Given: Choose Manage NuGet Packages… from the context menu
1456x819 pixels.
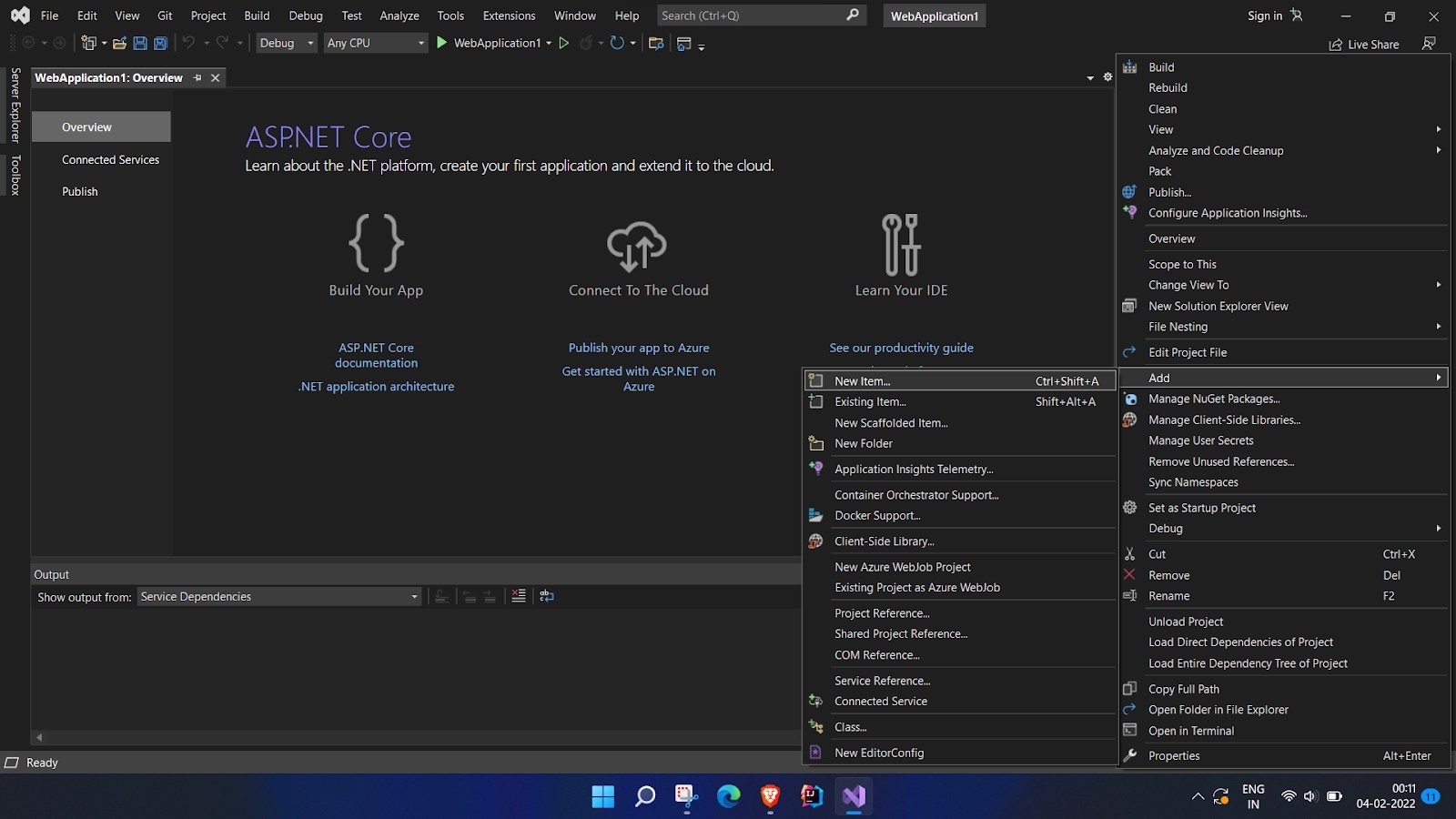Looking at the screenshot, I should [1214, 399].
